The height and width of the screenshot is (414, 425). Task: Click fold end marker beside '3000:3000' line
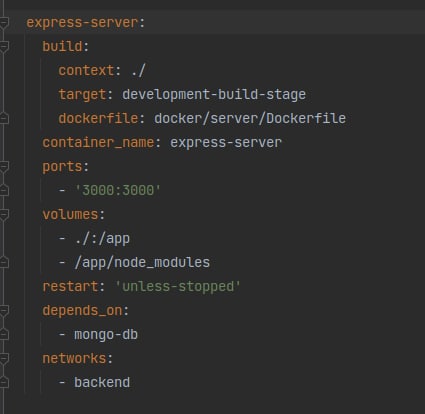(4, 190)
